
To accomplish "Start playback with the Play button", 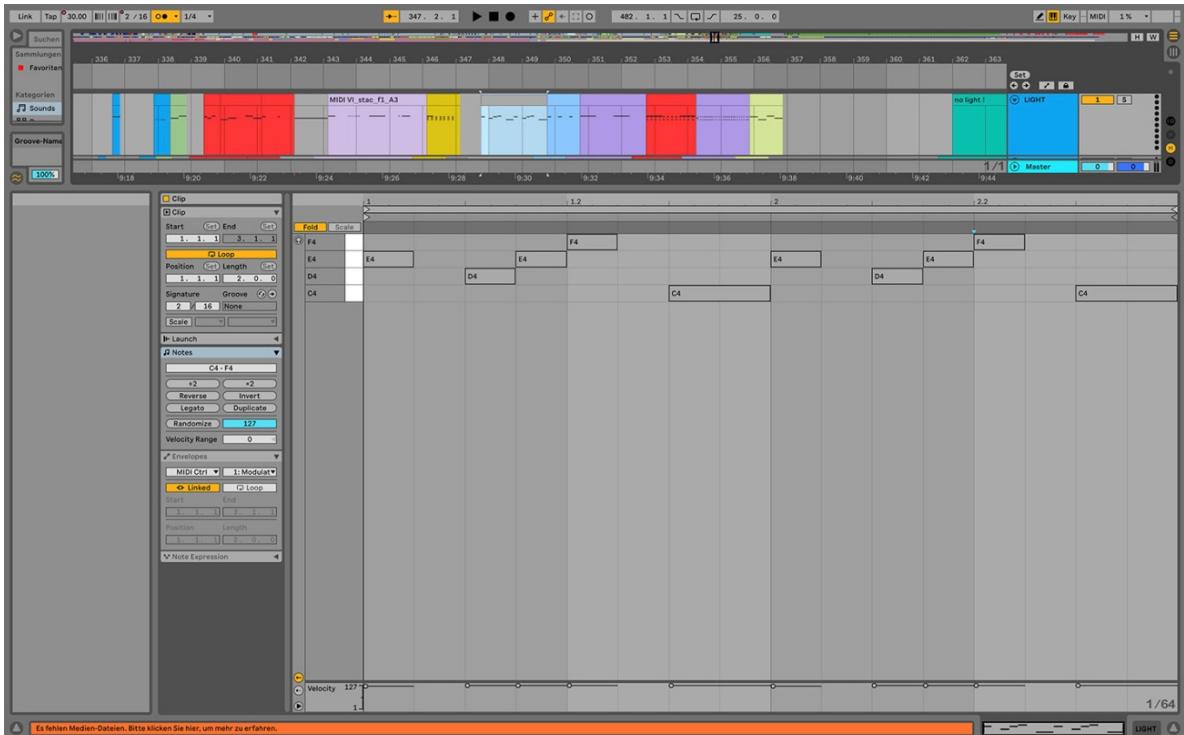I will pos(476,16).
